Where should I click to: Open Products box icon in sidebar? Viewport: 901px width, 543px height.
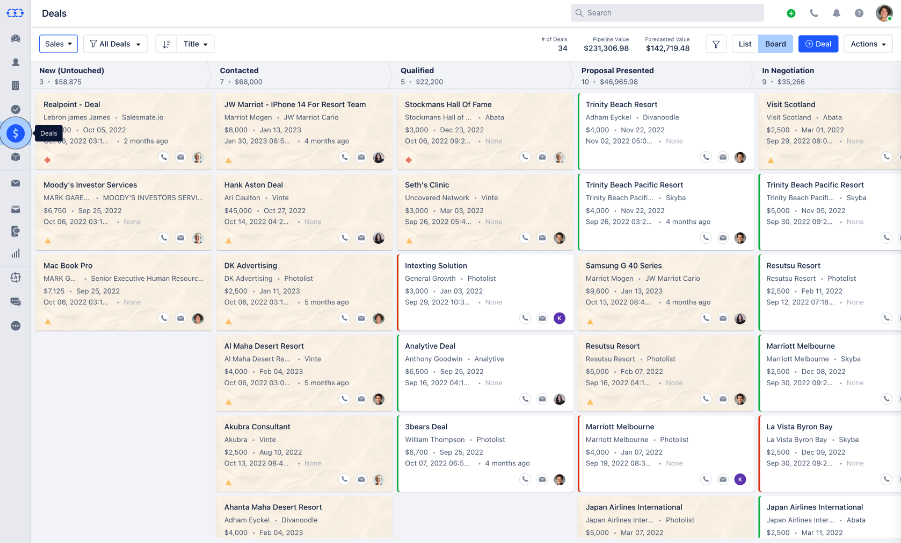pyautogui.click(x=16, y=157)
